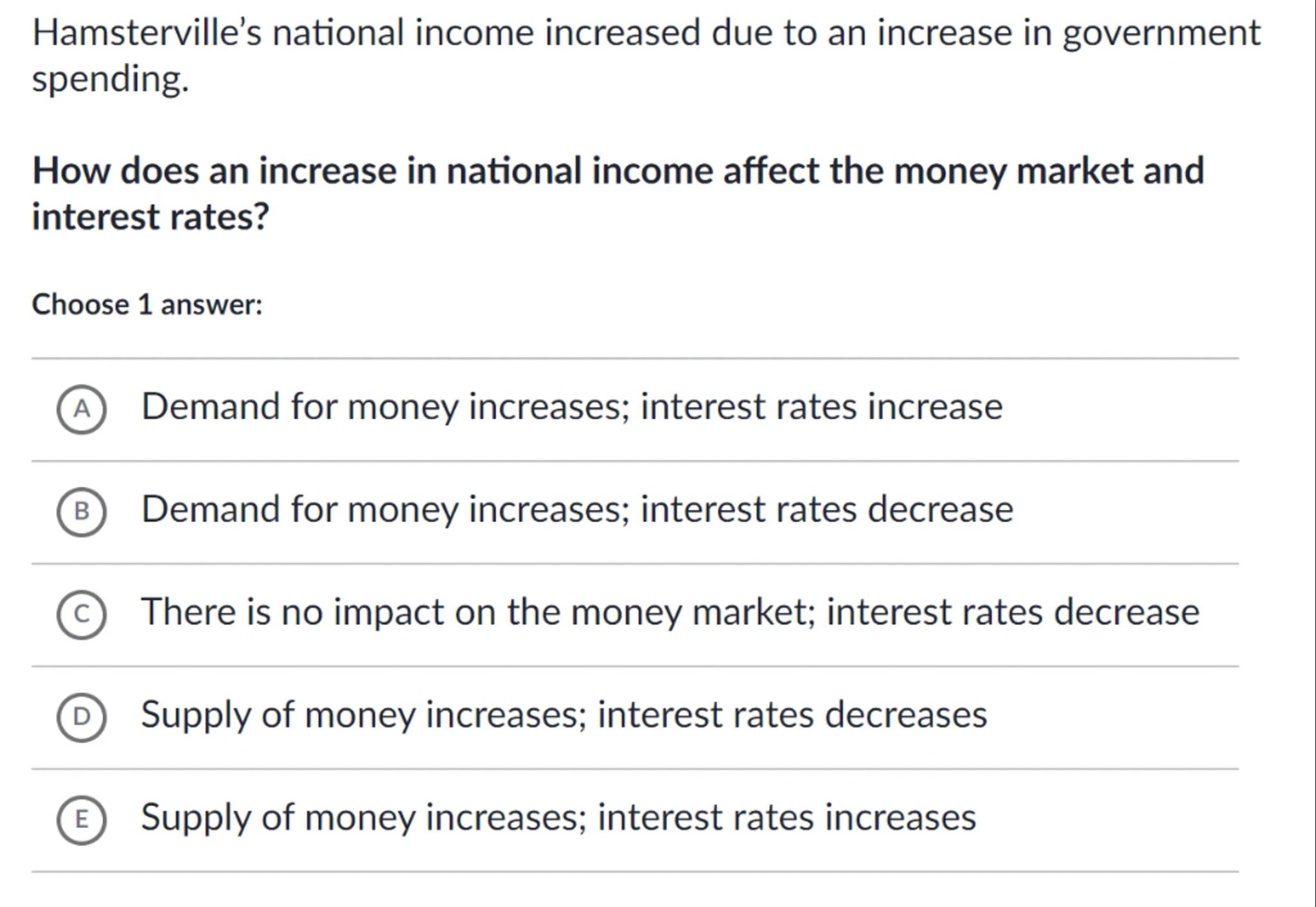This screenshot has height=907, width=1316.
Task: Click the 'Choose 1 answer:' label
Action: (x=147, y=305)
